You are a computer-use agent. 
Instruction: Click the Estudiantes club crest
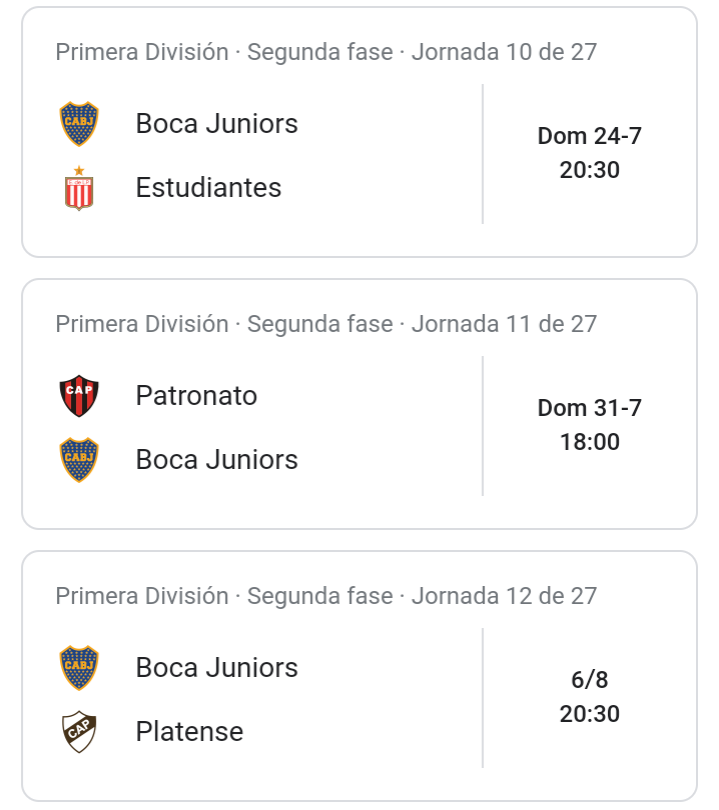tap(79, 188)
